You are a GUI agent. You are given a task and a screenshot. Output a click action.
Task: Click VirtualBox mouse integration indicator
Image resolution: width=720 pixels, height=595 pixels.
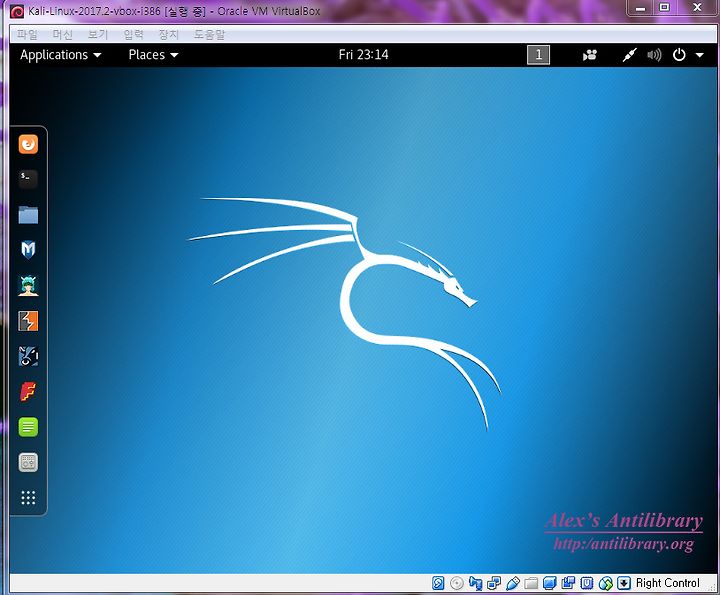(x=606, y=583)
